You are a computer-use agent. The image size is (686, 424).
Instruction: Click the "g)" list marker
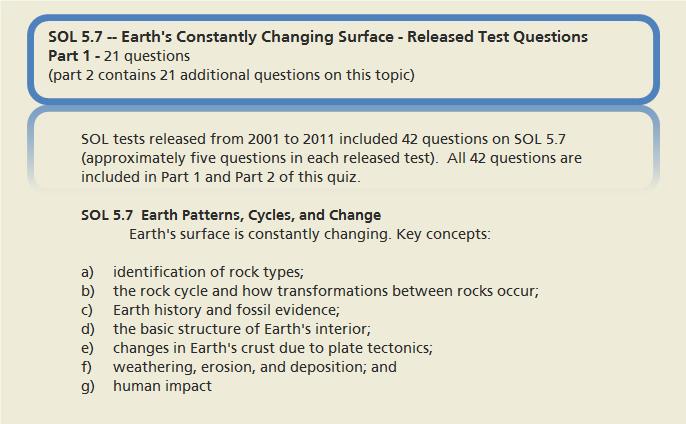click(x=88, y=386)
